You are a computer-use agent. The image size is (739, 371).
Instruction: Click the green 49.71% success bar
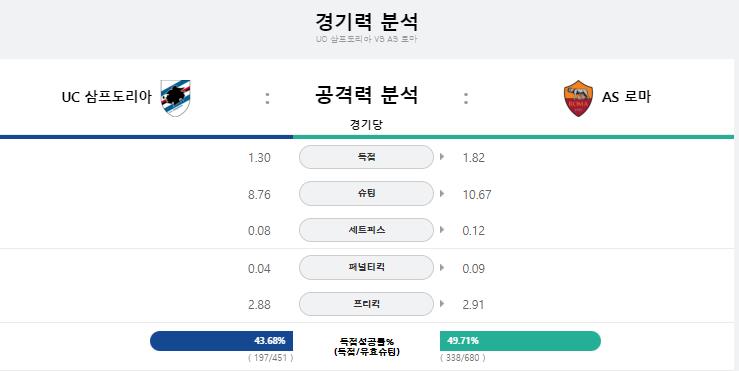(520, 341)
